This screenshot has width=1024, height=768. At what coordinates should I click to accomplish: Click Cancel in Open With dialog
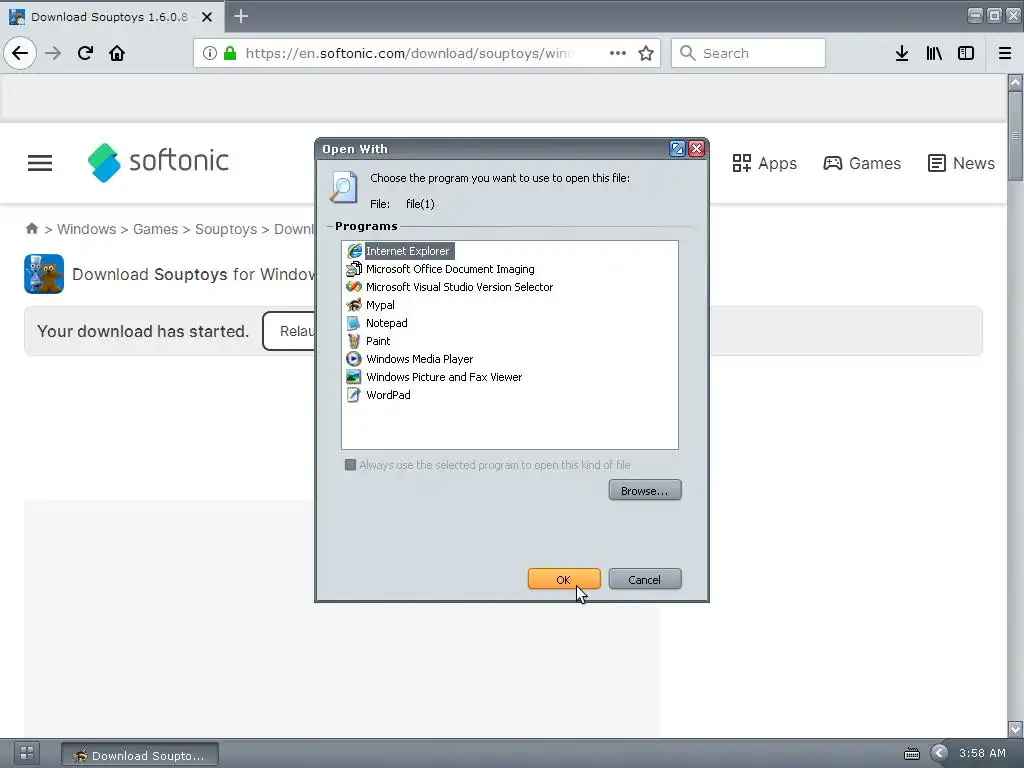(645, 579)
